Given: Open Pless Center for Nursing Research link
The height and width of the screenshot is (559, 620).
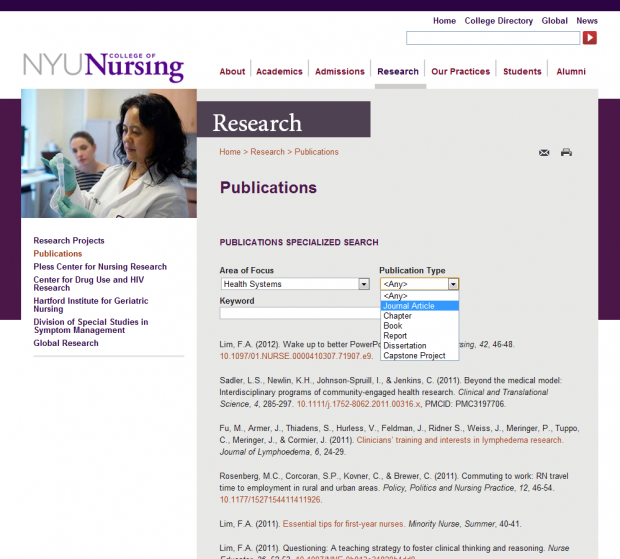Looking at the screenshot, I should [x=100, y=267].
